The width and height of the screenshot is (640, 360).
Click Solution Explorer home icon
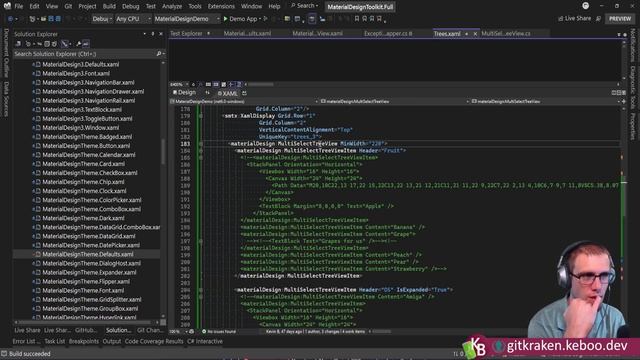(x=18, y=44)
